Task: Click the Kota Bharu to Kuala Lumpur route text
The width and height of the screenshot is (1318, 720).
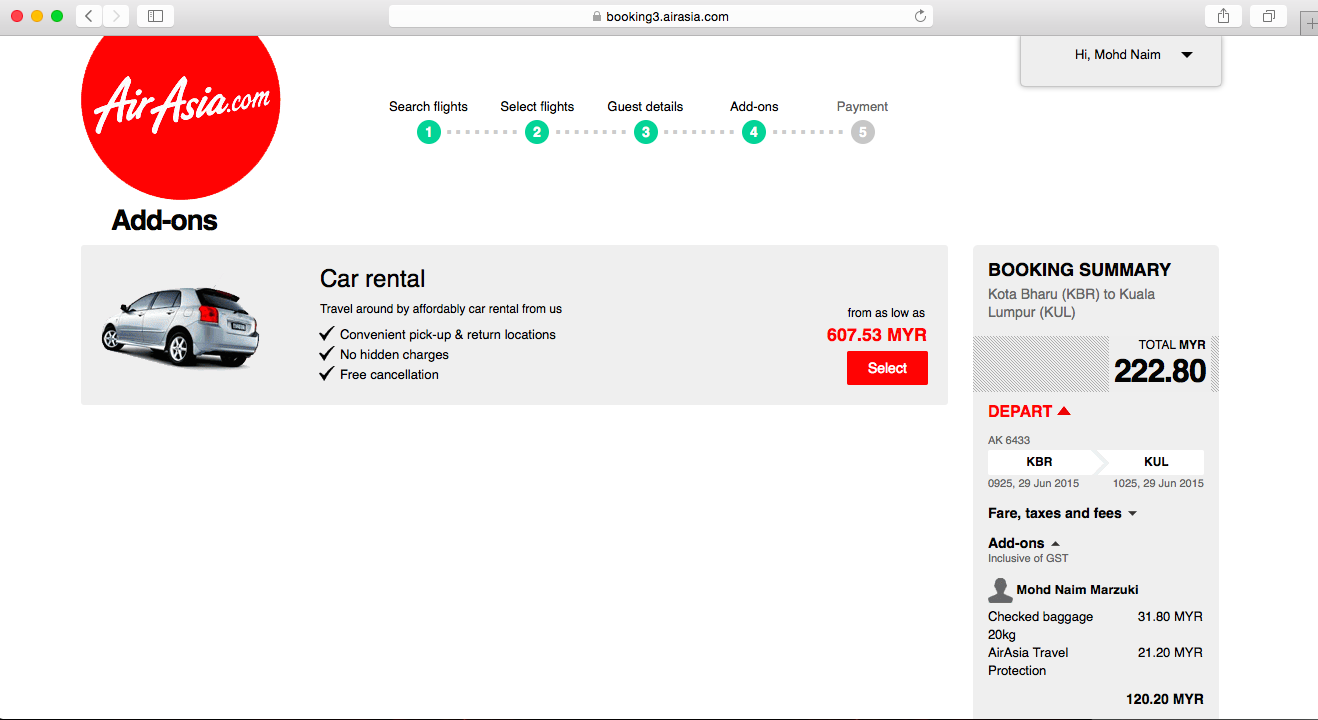Action: pyautogui.click(x=1072, y=303)
